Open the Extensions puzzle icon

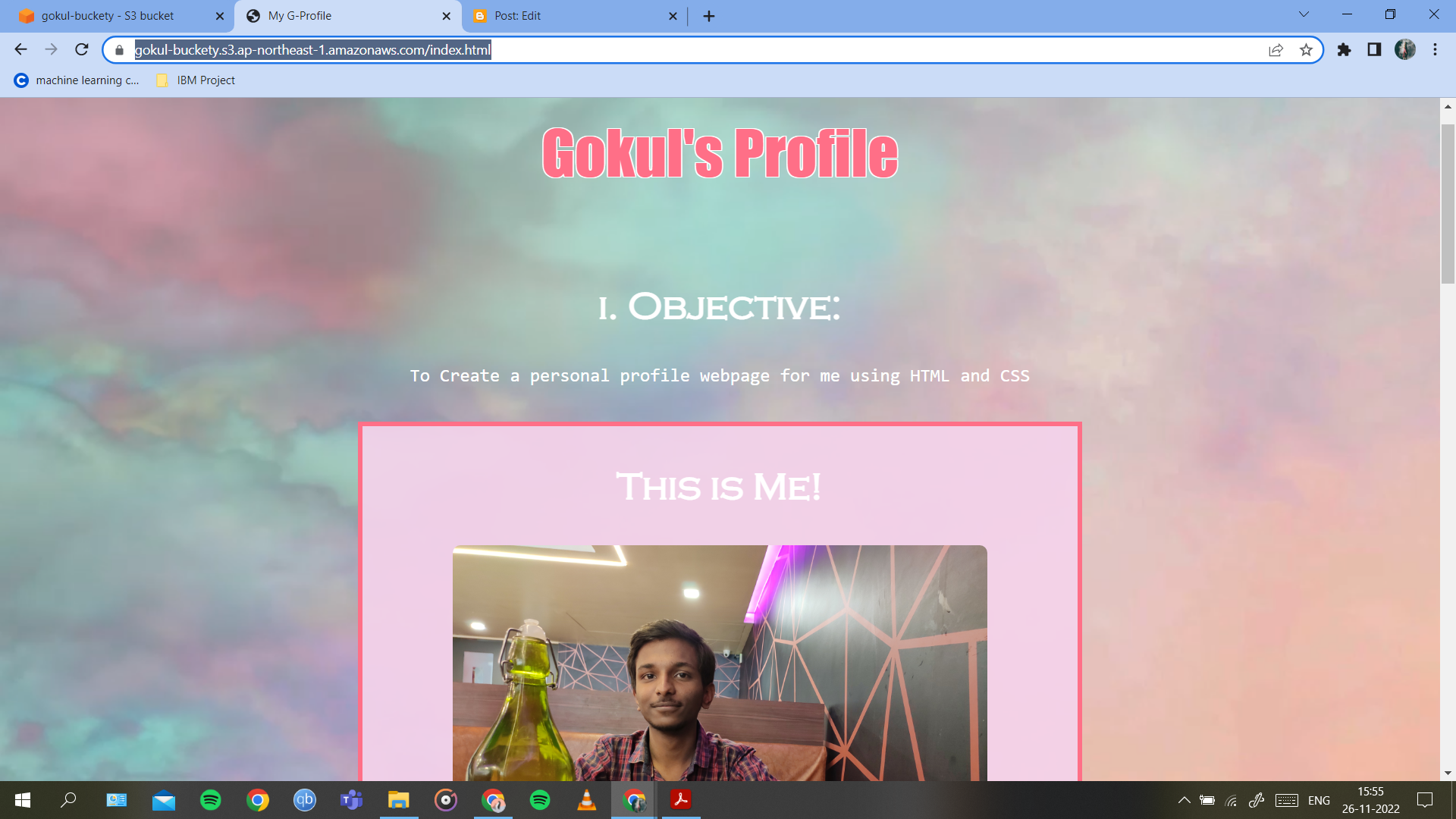pos(1344,50)
